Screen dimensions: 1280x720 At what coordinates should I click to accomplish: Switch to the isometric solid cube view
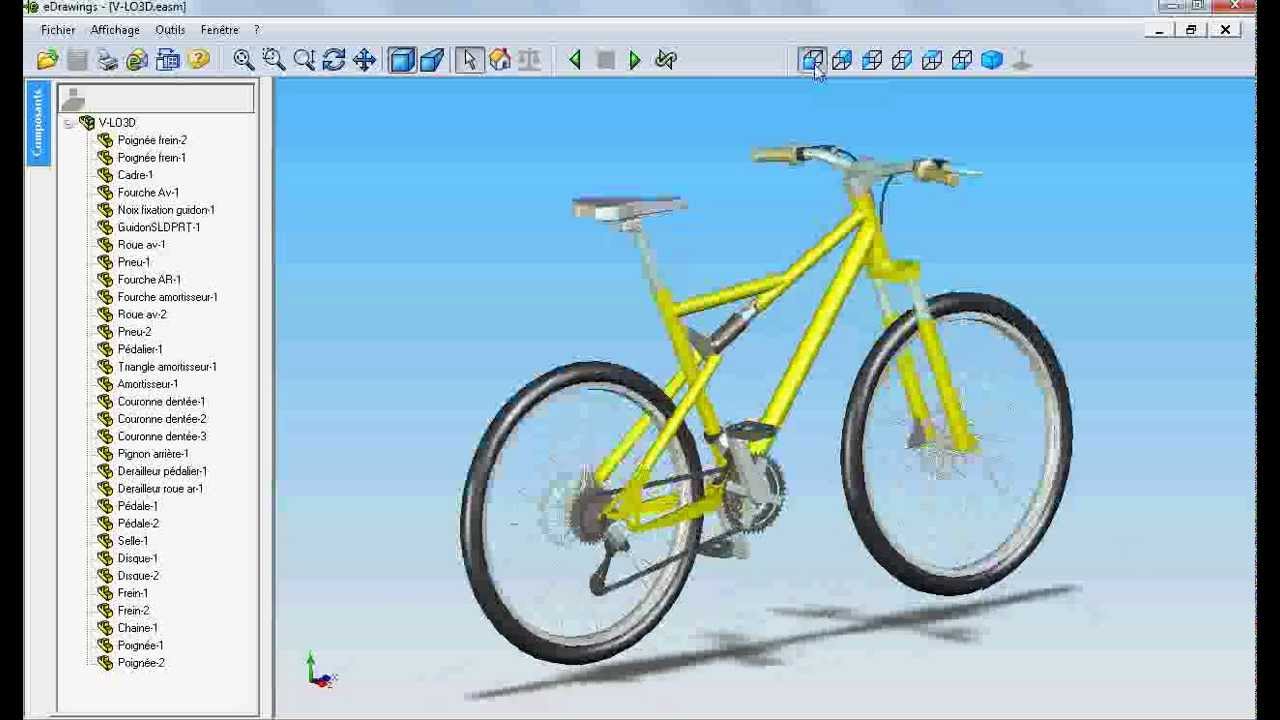992,61
